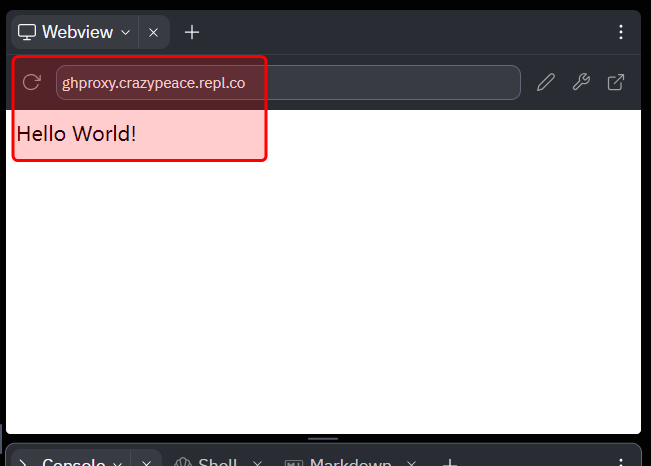This screenshot has width=651, height=466.
Task: Open top pane three-dot options menu
Action: point(621,32)
